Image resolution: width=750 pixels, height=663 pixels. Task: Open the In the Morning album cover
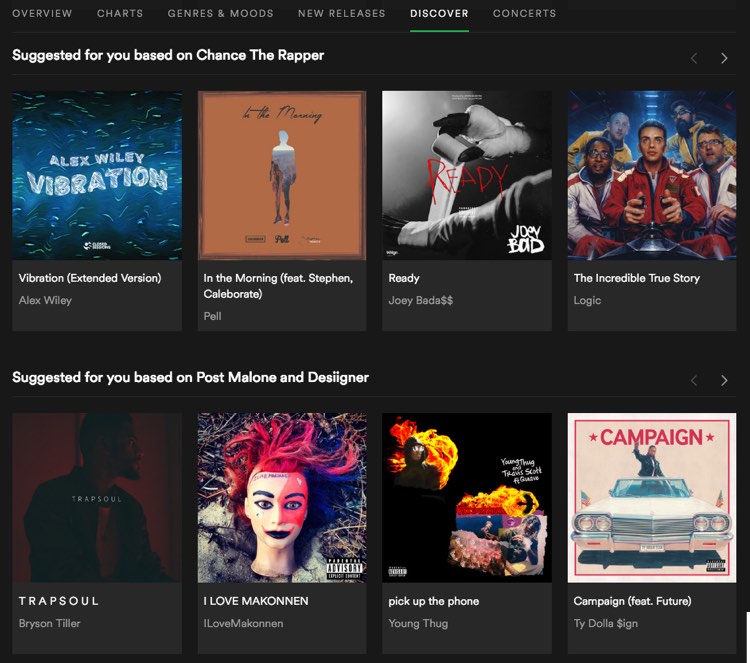point(282,176)
